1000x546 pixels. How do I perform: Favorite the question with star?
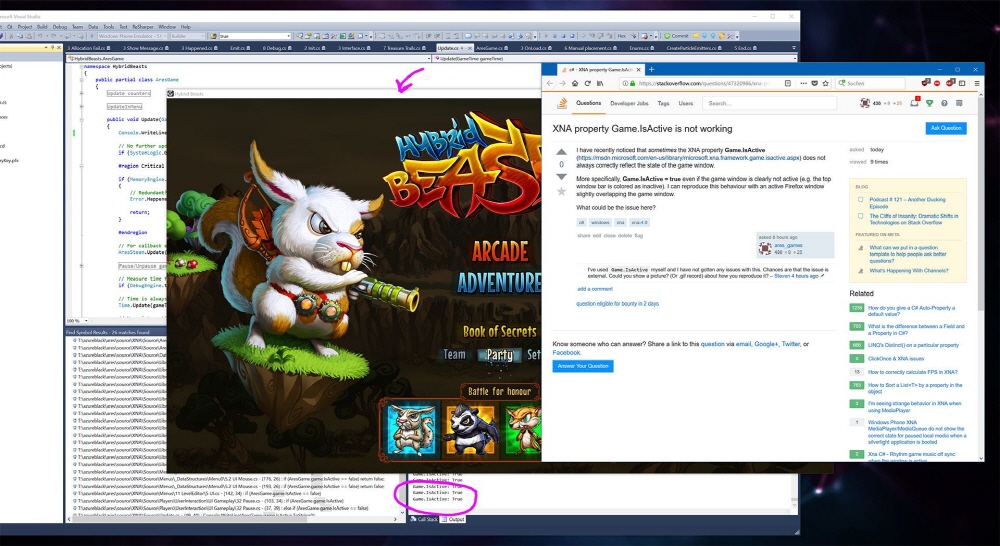pyautogui.click(x=561, y=191)
